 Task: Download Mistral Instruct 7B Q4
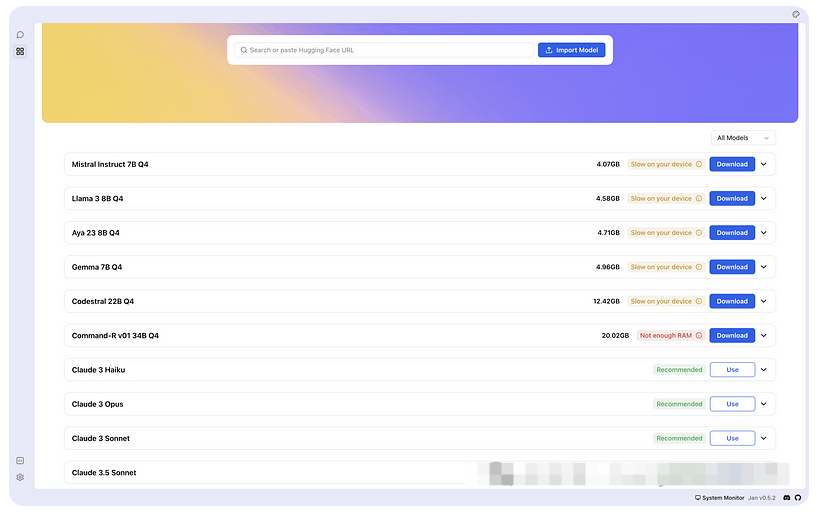(x=732, y=164)
